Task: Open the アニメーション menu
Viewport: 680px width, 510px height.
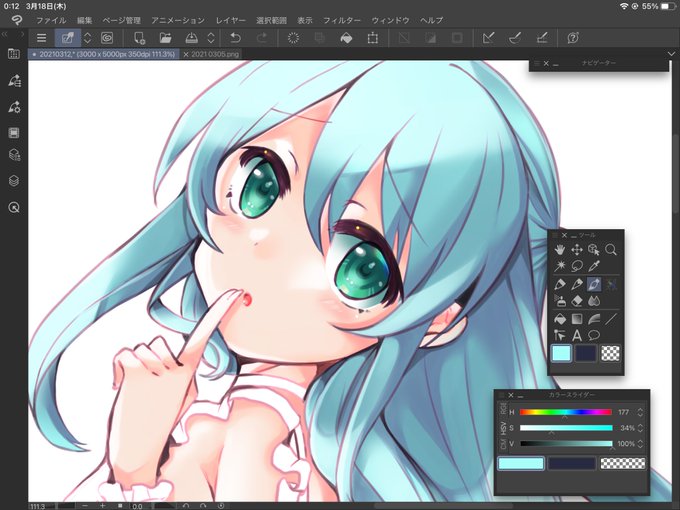Action: pos(178,20)
